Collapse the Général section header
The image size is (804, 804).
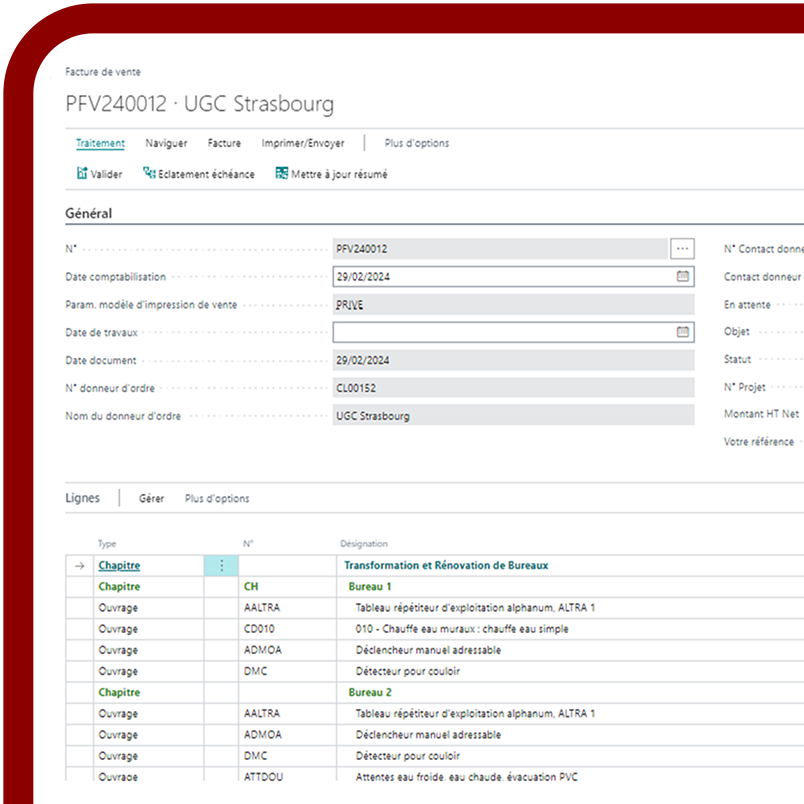coord(89,213)
